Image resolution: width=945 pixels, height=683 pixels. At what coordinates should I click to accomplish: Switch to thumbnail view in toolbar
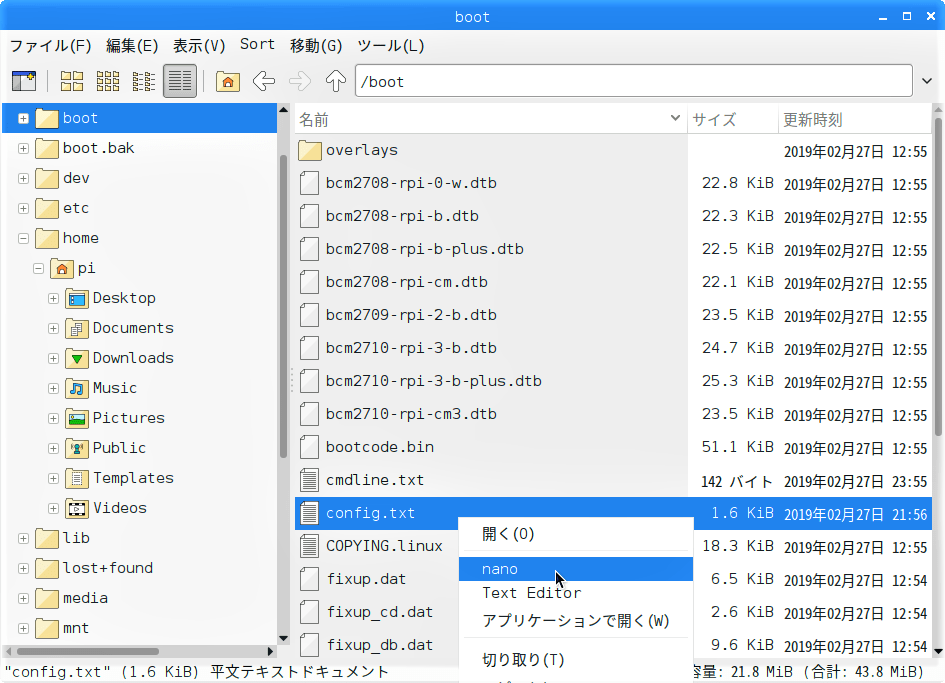coord(108,81)
